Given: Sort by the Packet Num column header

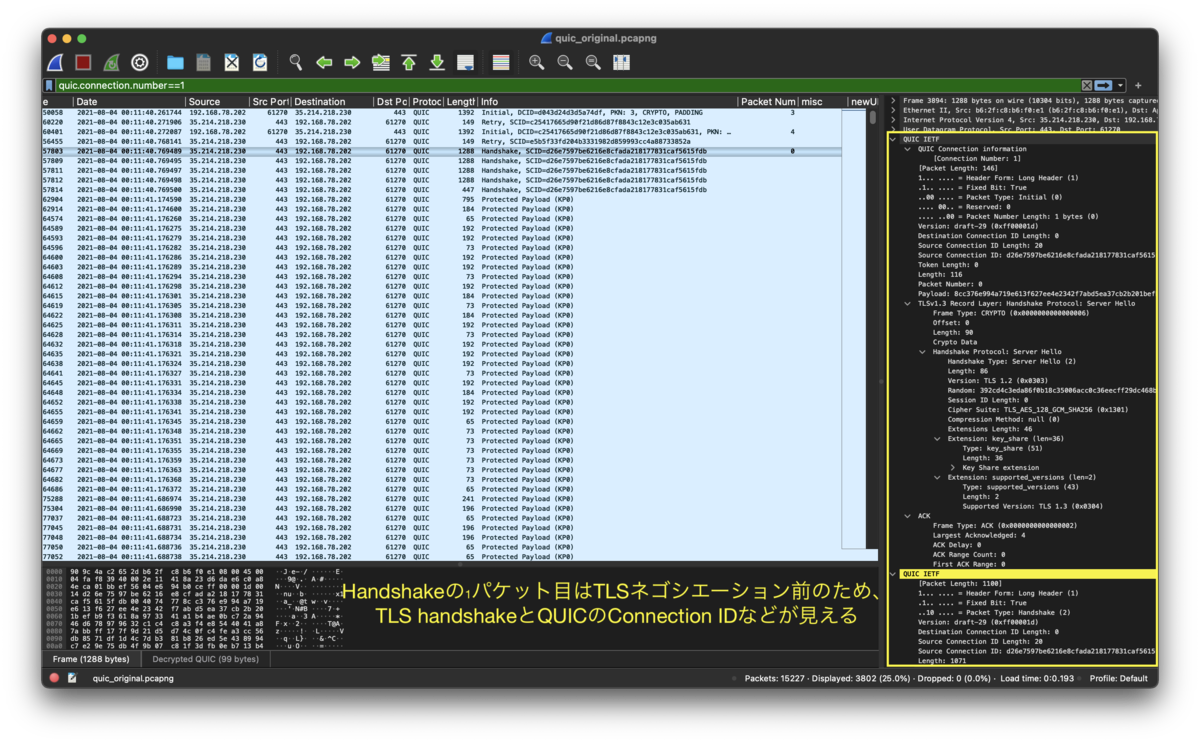Looking at the screenshot, I should pyautogui.click(x=768, y=102).
